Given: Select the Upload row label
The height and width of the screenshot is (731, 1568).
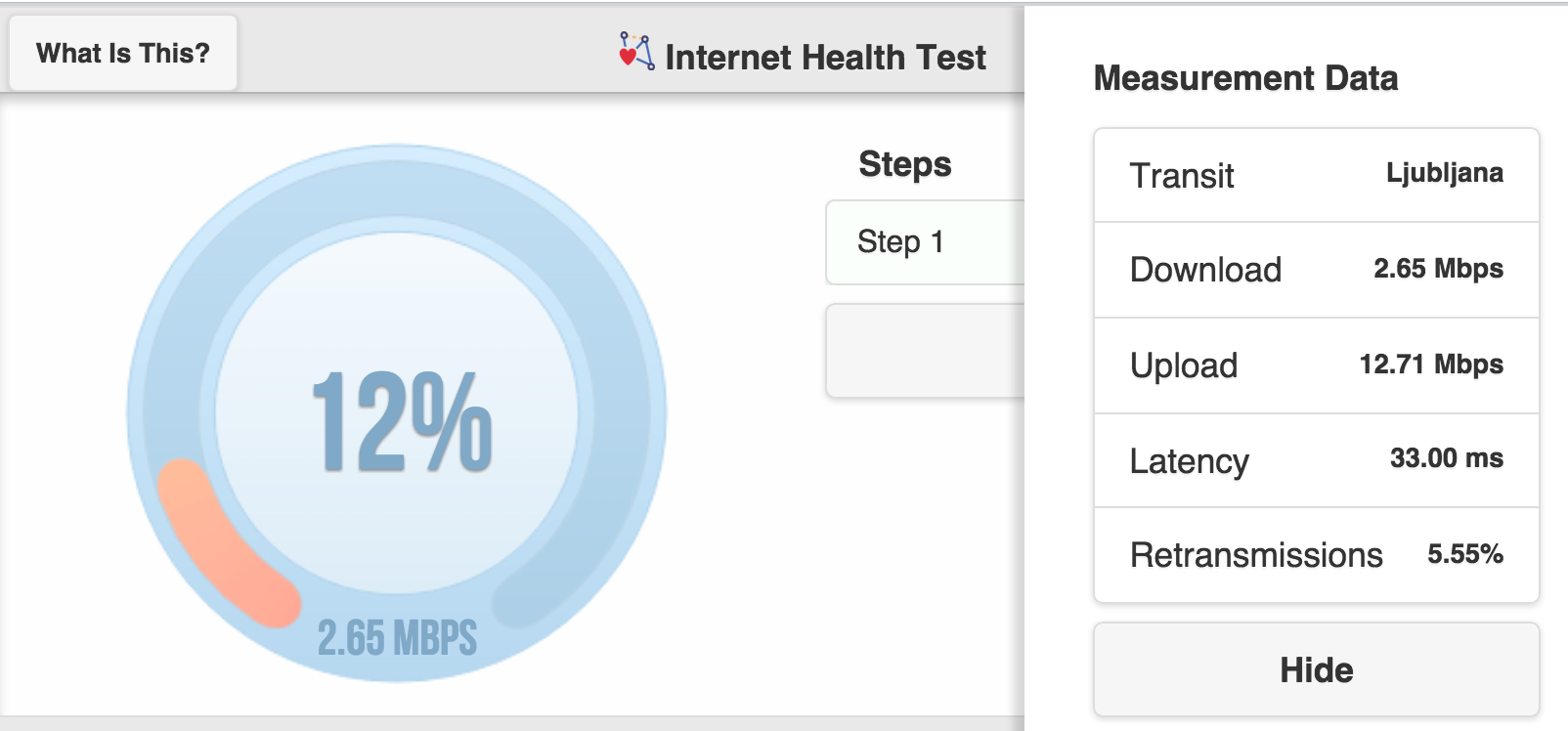Looking at the screenshot, I should [x=1184, y=365].
